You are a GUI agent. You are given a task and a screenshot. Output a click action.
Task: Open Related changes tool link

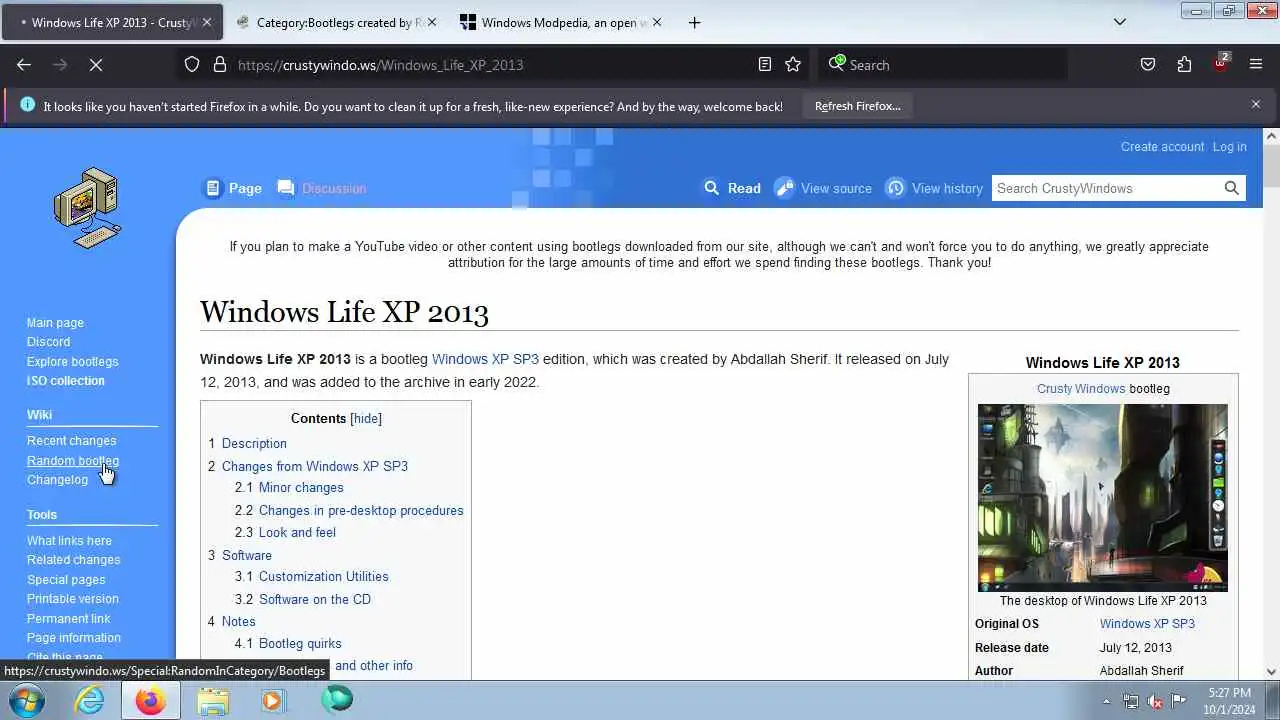[x=73, y=560]
